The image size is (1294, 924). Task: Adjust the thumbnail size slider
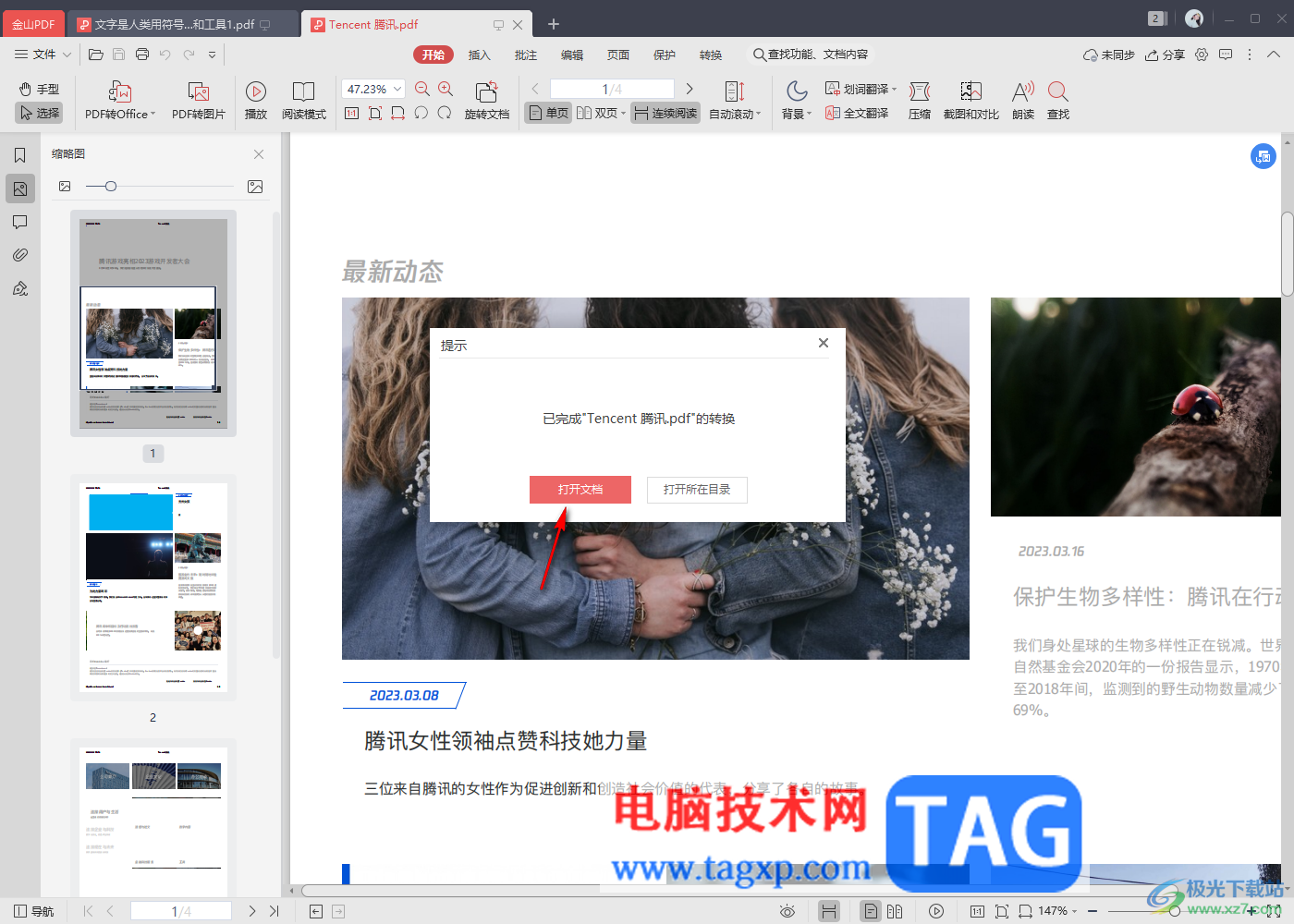tap(111, 187)
